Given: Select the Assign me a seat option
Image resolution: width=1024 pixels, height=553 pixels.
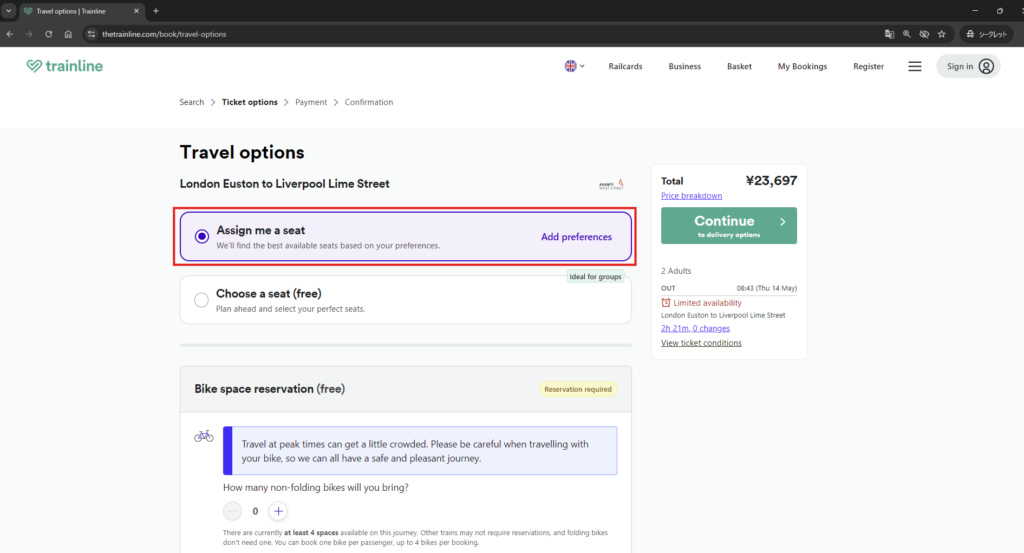Looking at the screenshot, I should pyautogui.click(x=202, y=237).
